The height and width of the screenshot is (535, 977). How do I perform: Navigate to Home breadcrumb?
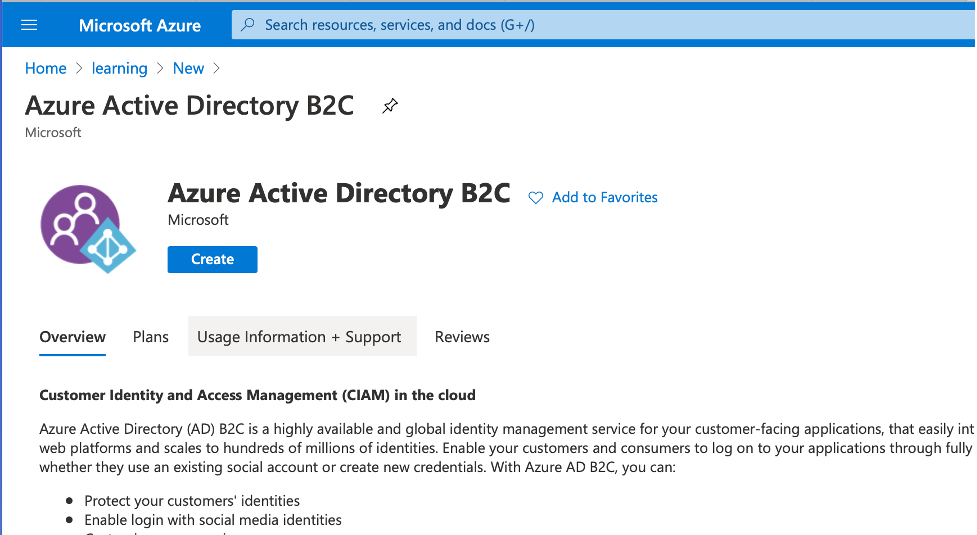coord(45,69)
